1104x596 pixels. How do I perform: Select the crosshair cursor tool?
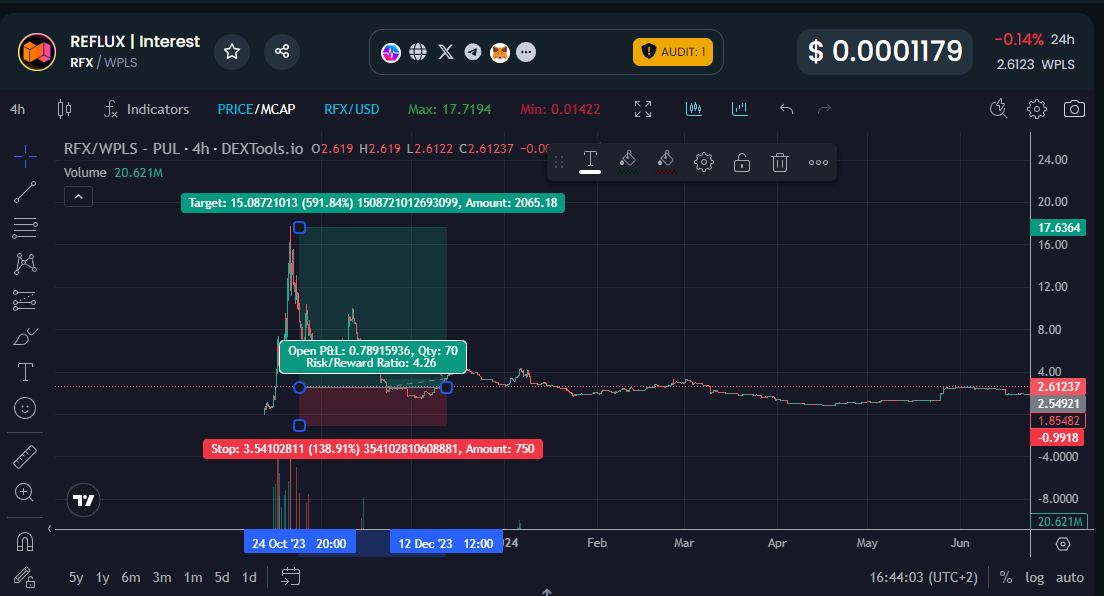pos(25,156)
